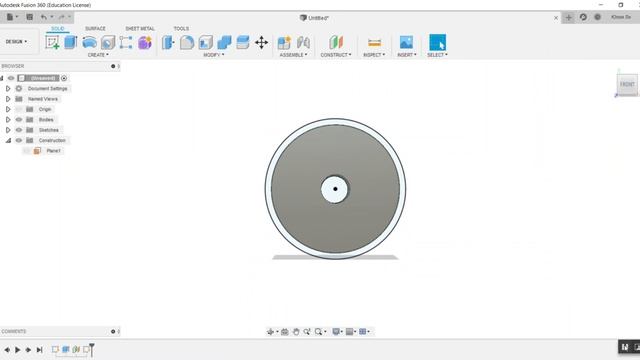Expand the Bodies folder

coord(8,120)
